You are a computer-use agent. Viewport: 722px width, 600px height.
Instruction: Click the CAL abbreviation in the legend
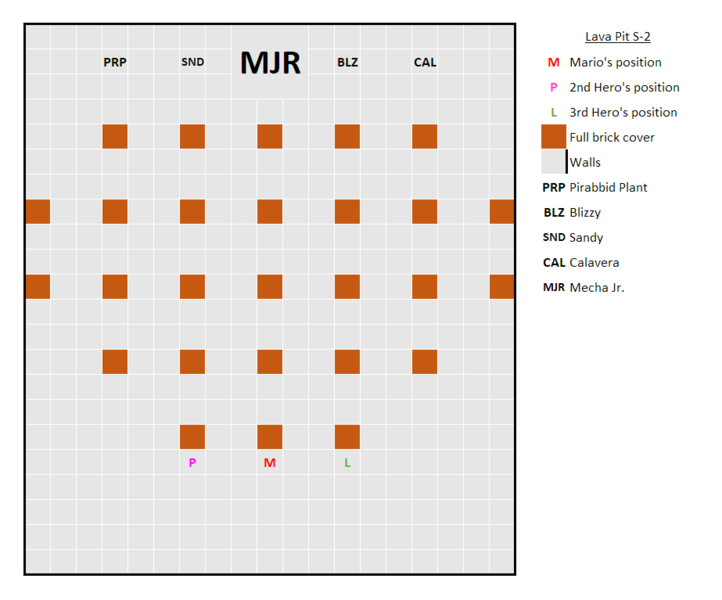[553, 262]
